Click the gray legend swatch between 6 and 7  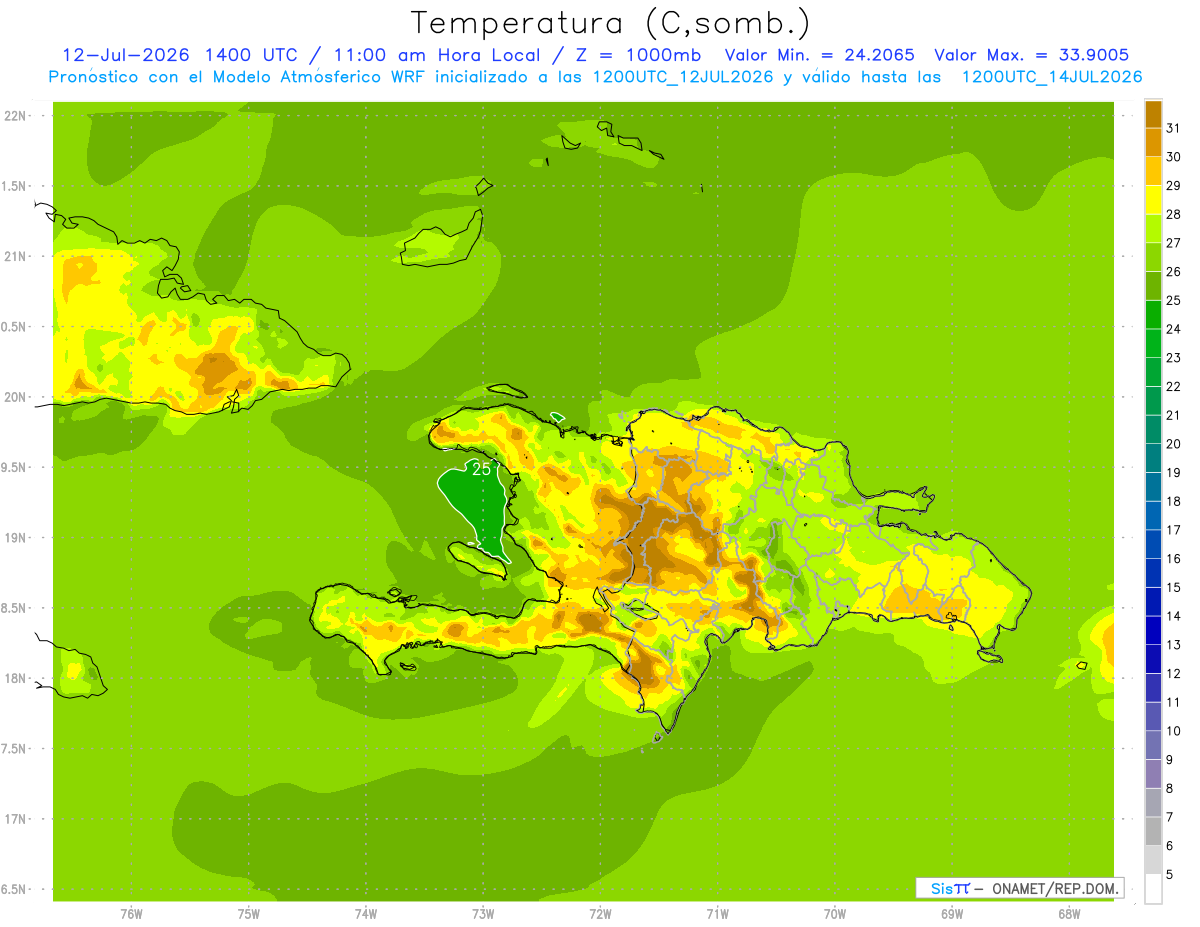pyautogui.click(x=1153, y=831)
